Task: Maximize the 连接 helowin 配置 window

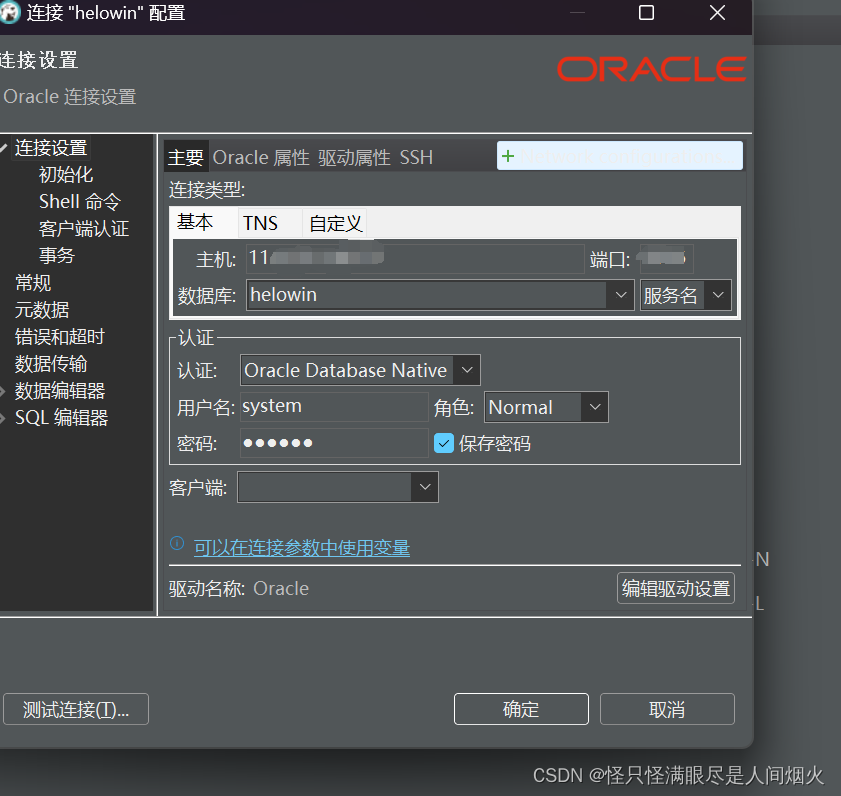Action: tap(646, 12)
